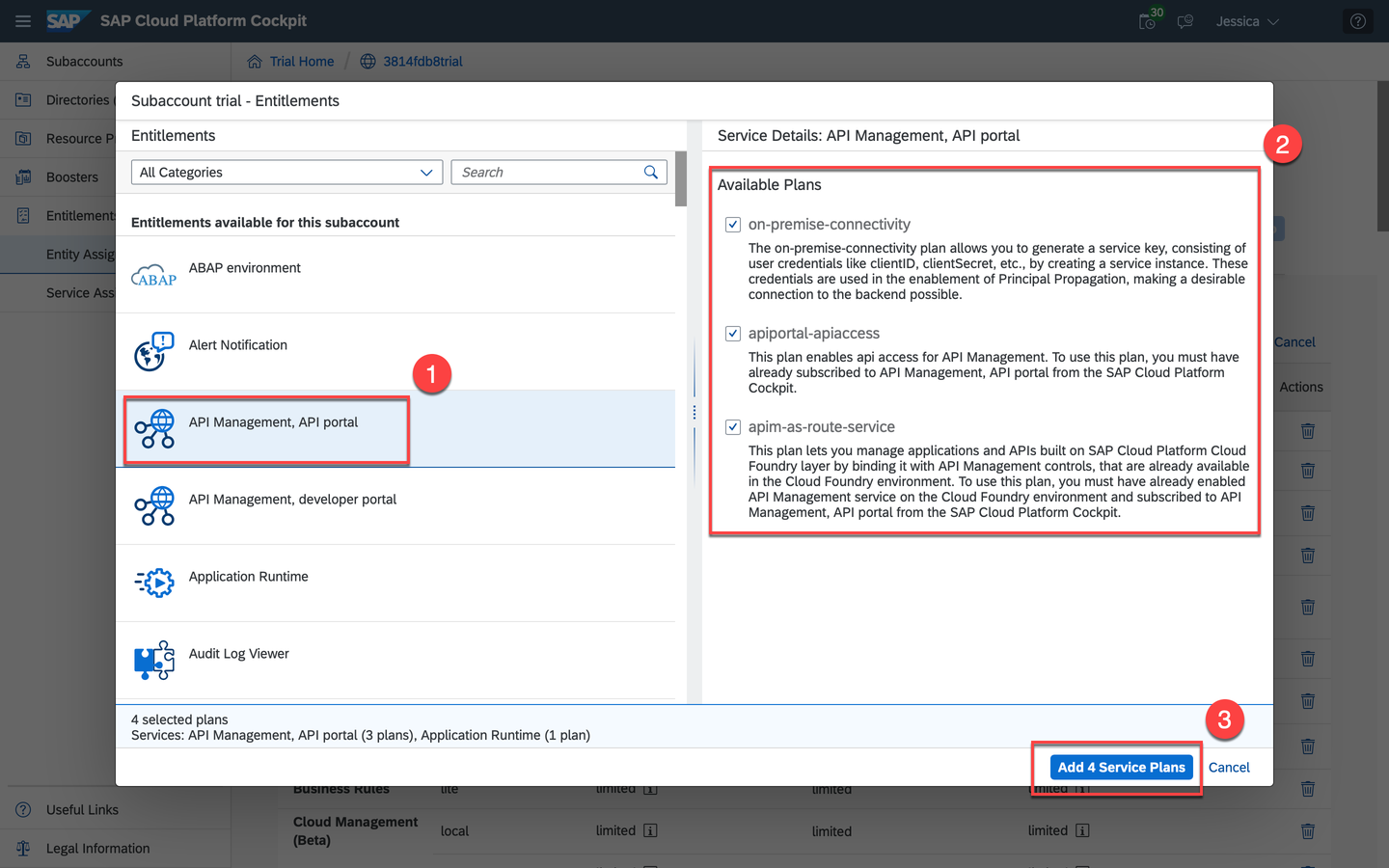This screenshot has width=1389, height=868.
Task: Select Alert Notification entitlement
Action: [x=395, y=352]
